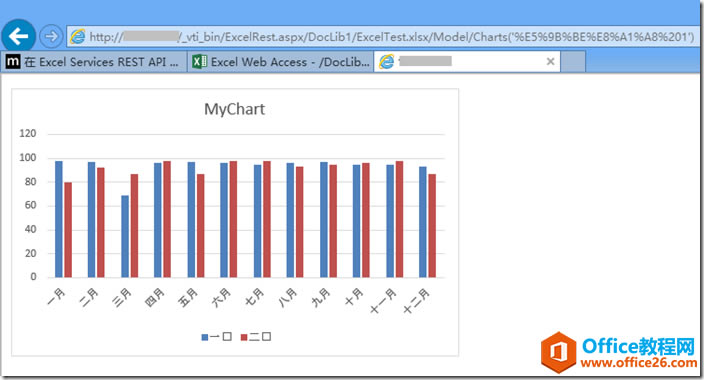This screenshot has width=704, height=380.
Task: Click the red legend color square
Action: [x=244, y=337]
